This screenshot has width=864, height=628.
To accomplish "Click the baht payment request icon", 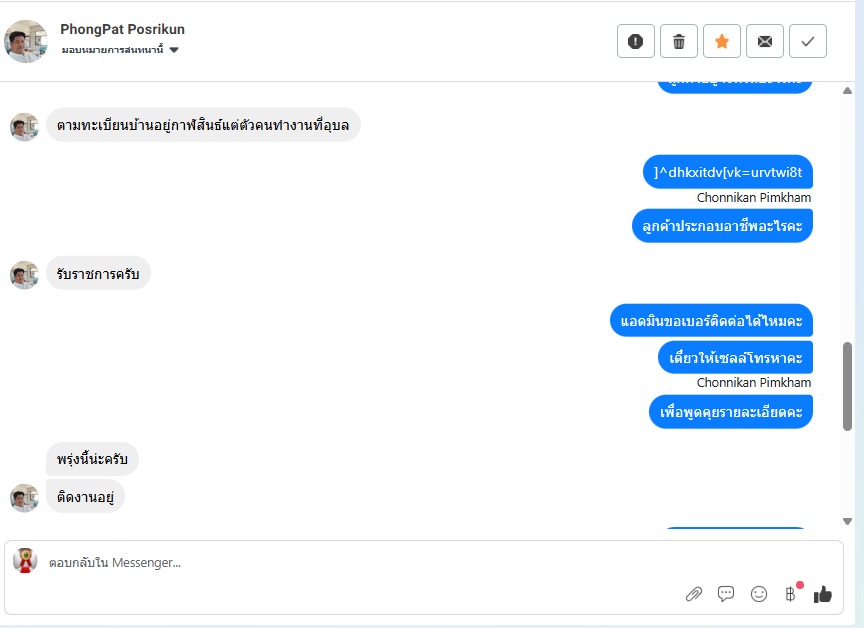I will (790, 594).
